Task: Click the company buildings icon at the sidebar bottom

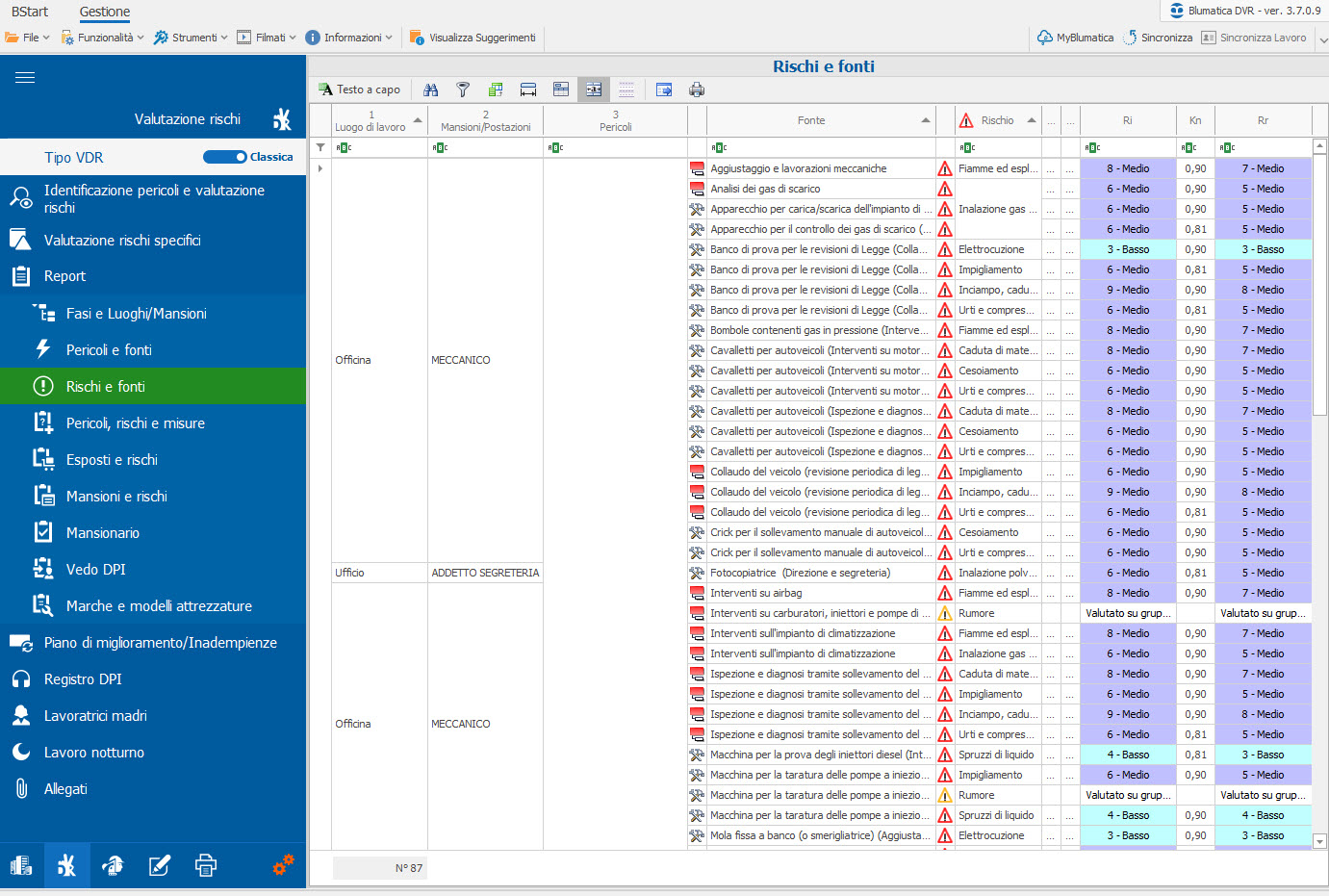Action: click(20, 865)
